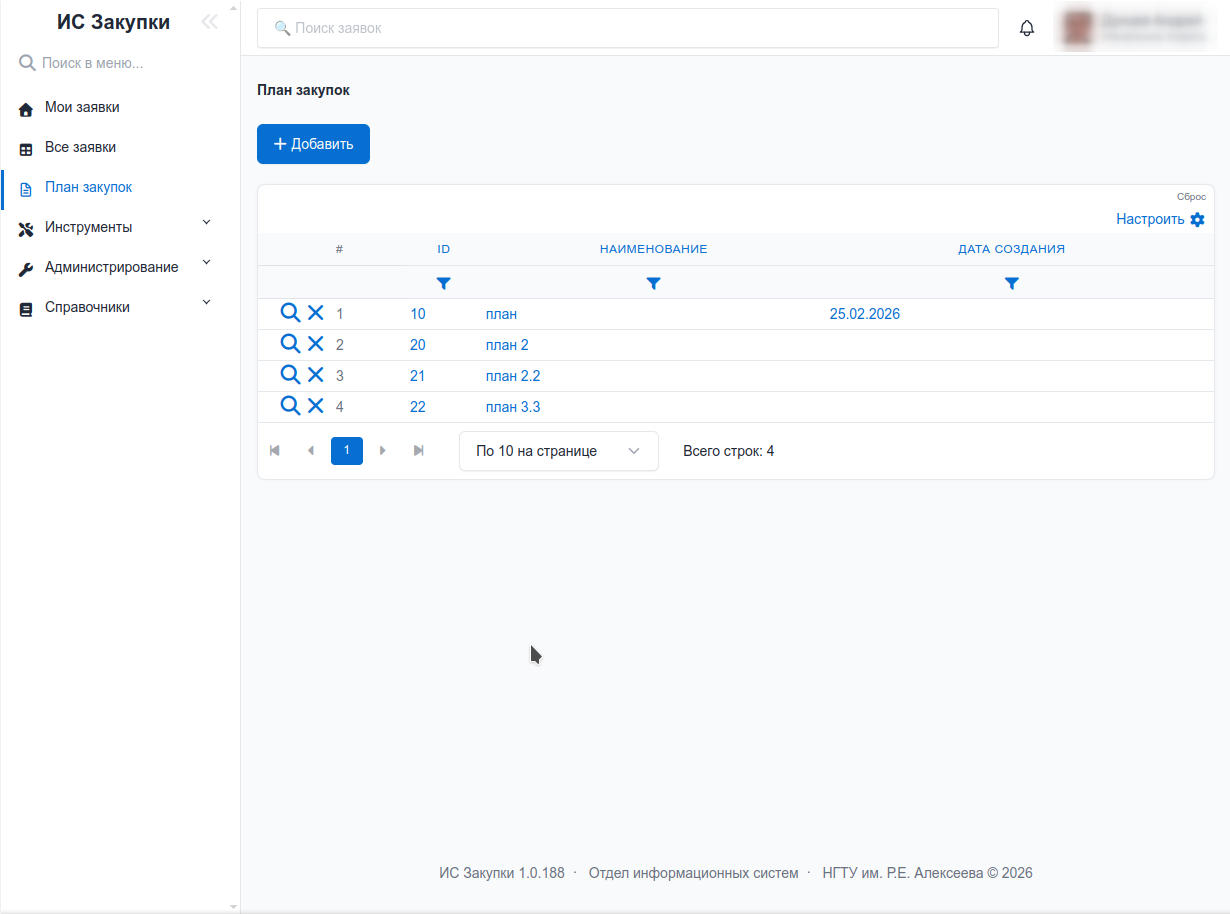View details of row with план
This screenshot has width=1230, height=914.
pos(290,313)
